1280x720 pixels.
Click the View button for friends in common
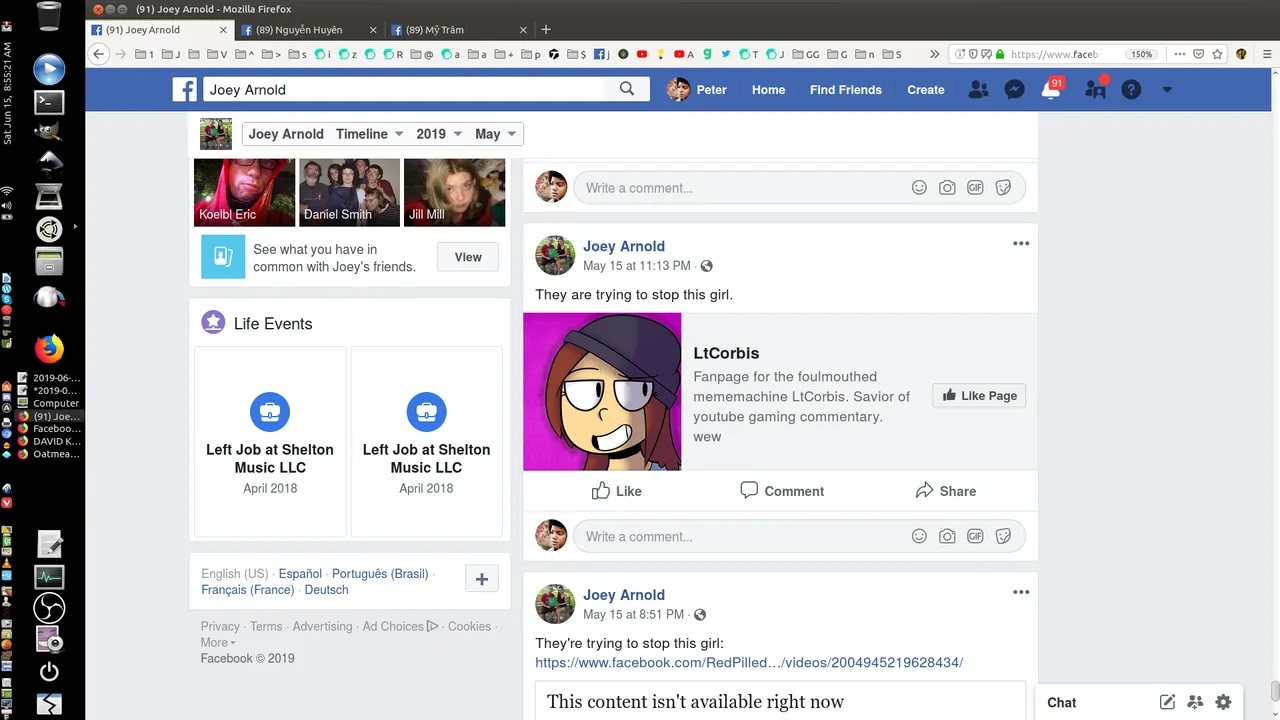(x=468, y=257)
